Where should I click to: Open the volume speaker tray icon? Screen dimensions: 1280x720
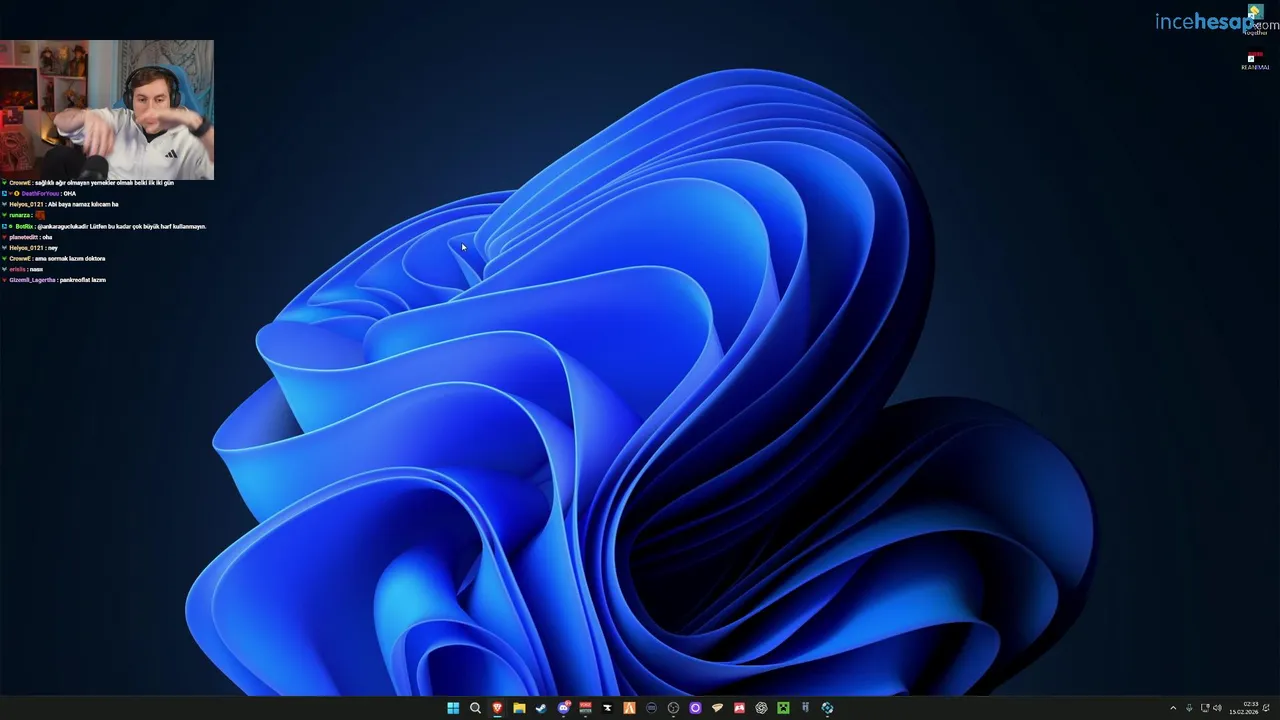1217,708
